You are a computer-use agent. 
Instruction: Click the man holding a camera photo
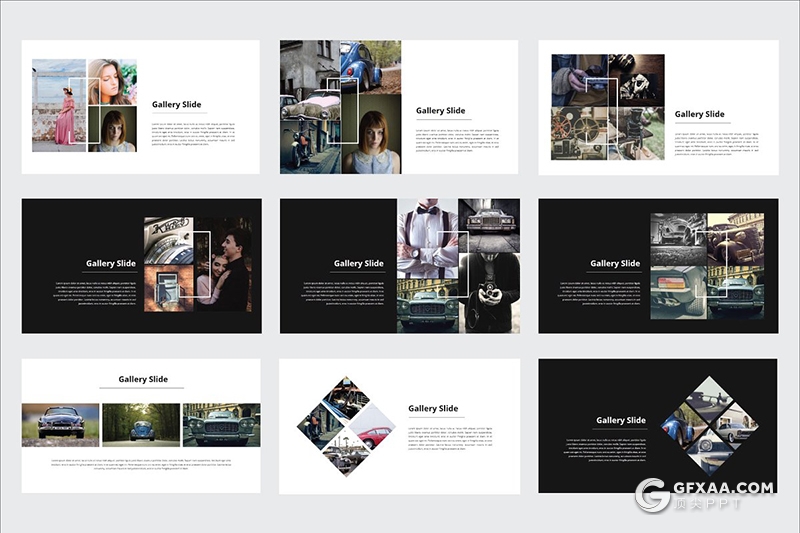click(489, 292)
